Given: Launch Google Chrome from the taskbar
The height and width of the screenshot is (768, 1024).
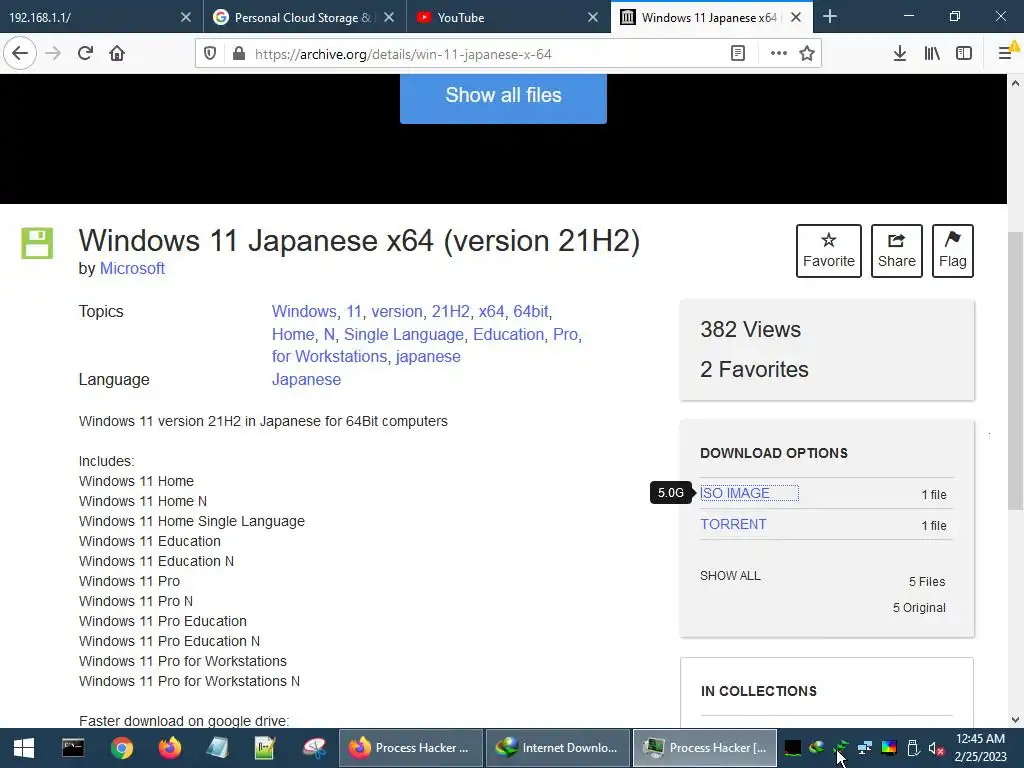Looking at the screenshot, I should point(121,748).
